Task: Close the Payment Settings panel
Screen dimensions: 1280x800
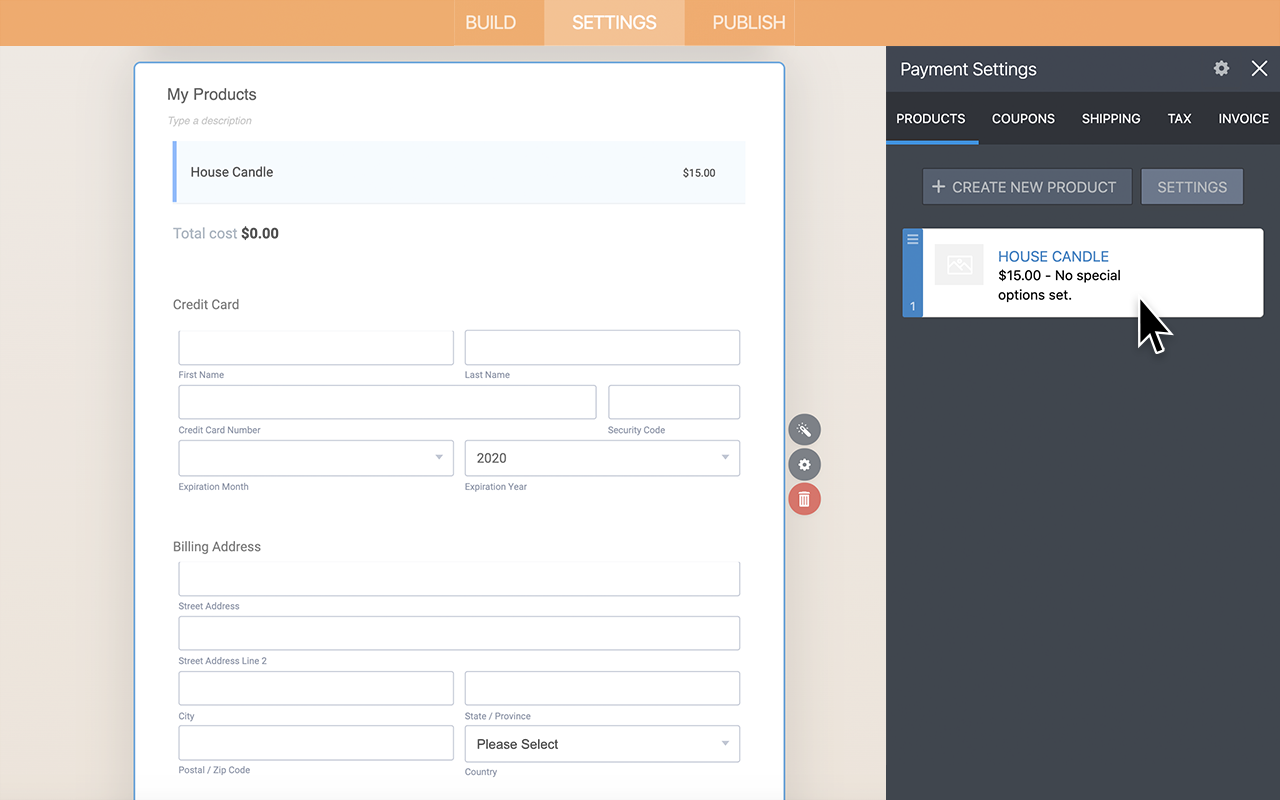Action: click(1259, 68)
